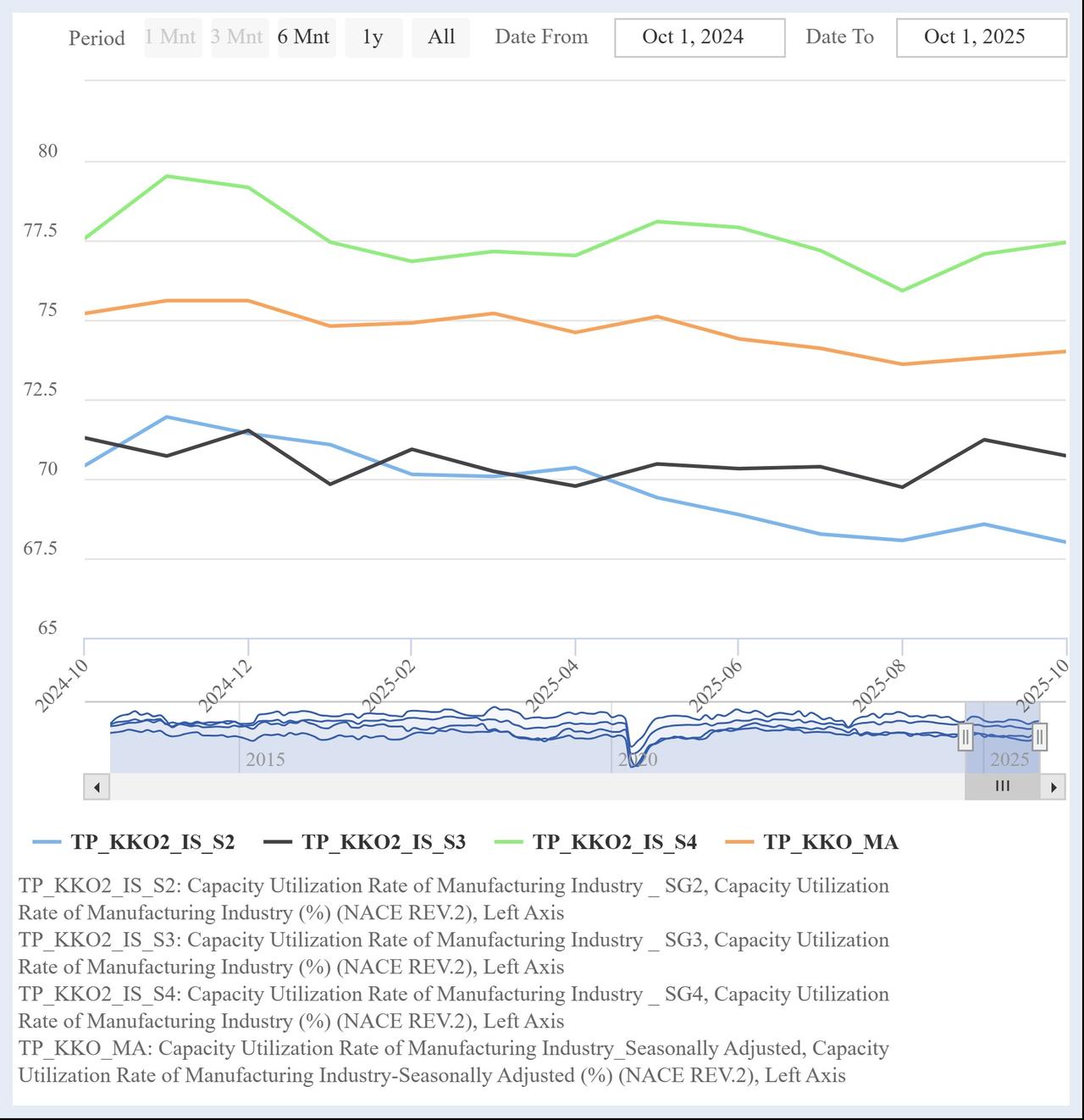
Task: Click the left navigator range handle
Action: 965,736
